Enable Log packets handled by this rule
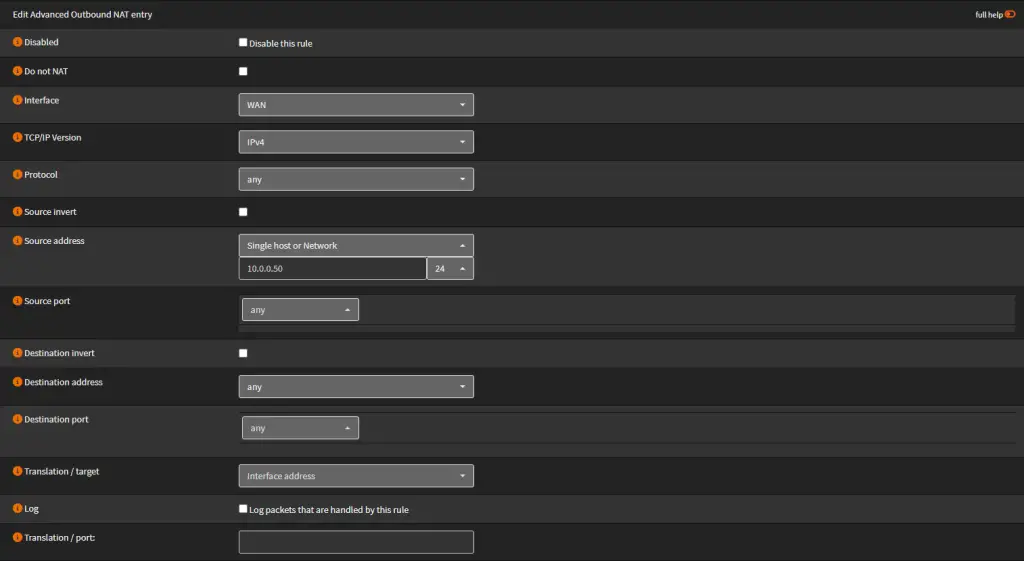1024x561 pixels. coord(243,509)
